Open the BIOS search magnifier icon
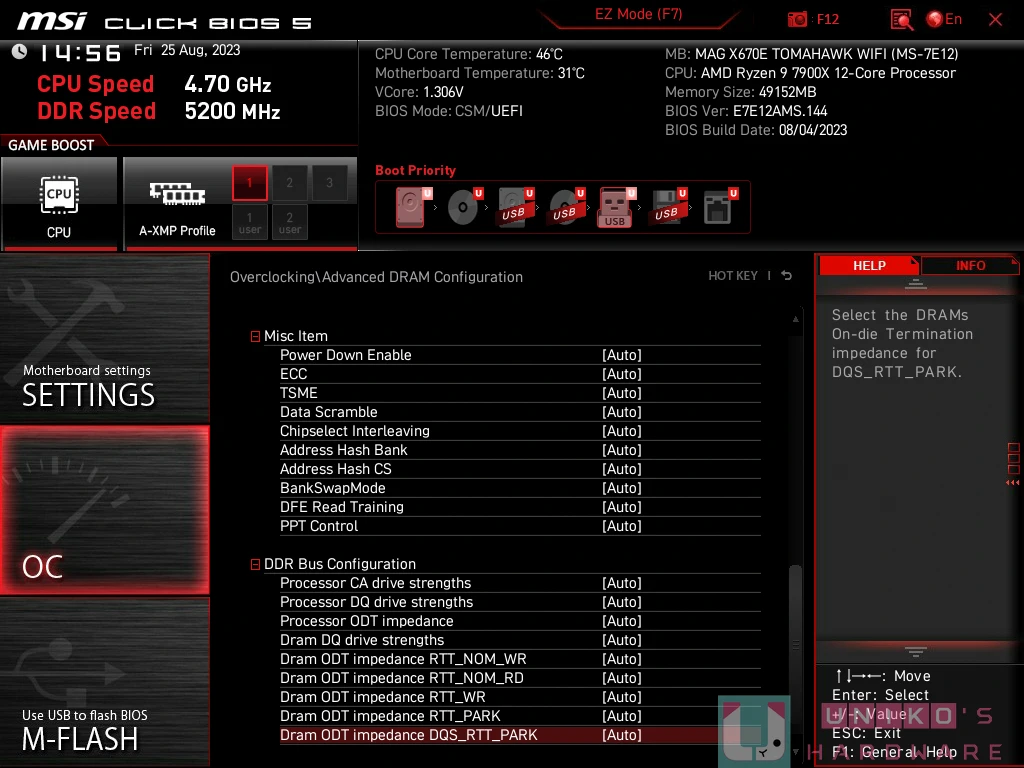This screenshot has height=768, width=1024. 901,19
